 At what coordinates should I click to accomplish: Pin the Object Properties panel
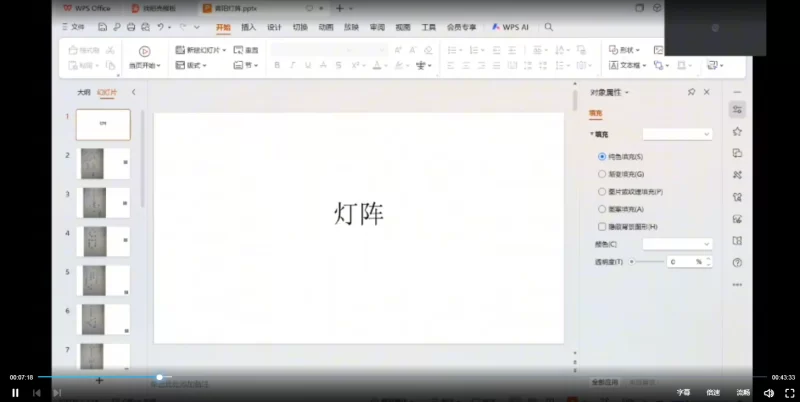pos(691,92)
